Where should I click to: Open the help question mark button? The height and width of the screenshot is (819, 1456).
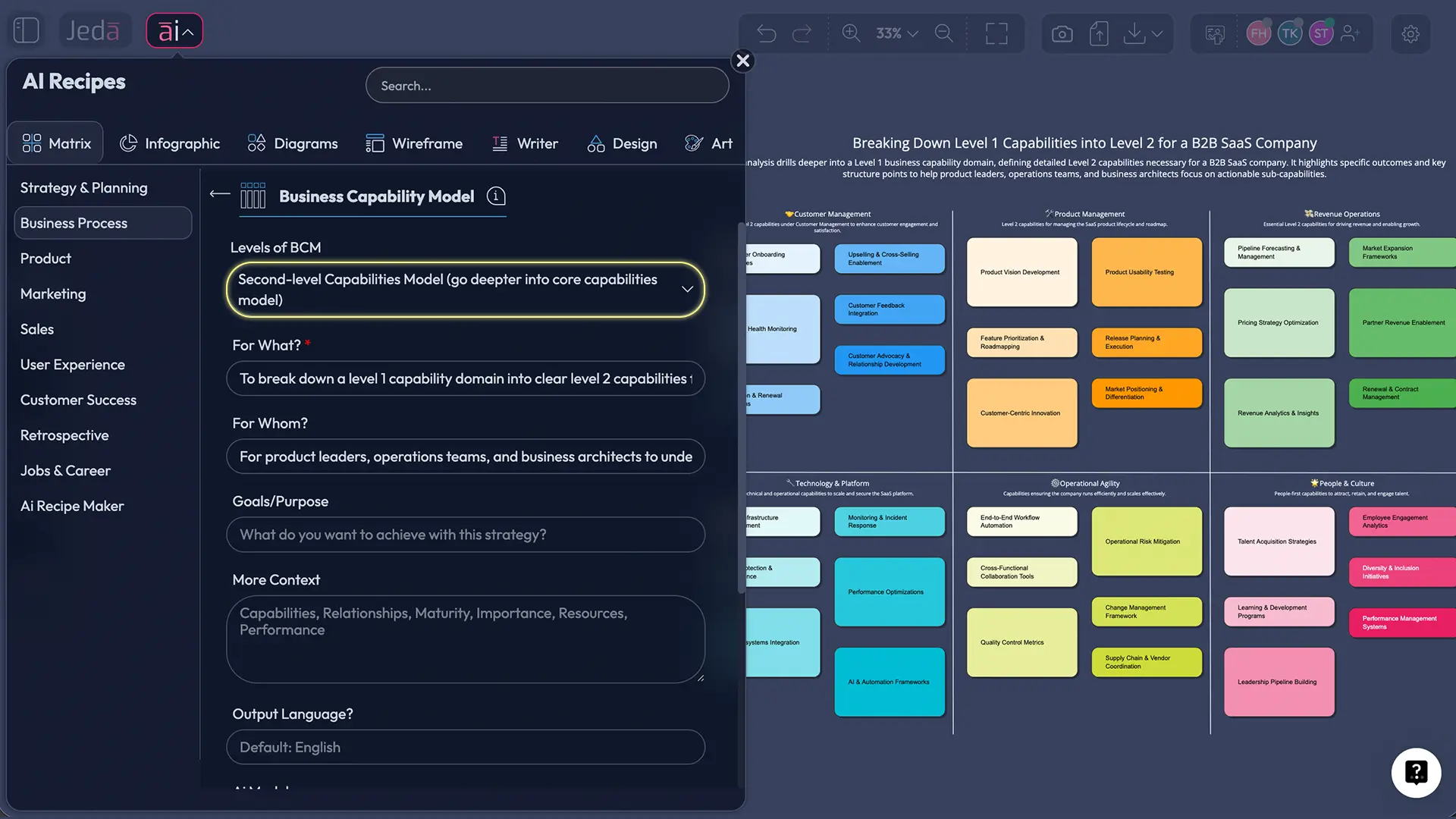(x=1416, y=773)
